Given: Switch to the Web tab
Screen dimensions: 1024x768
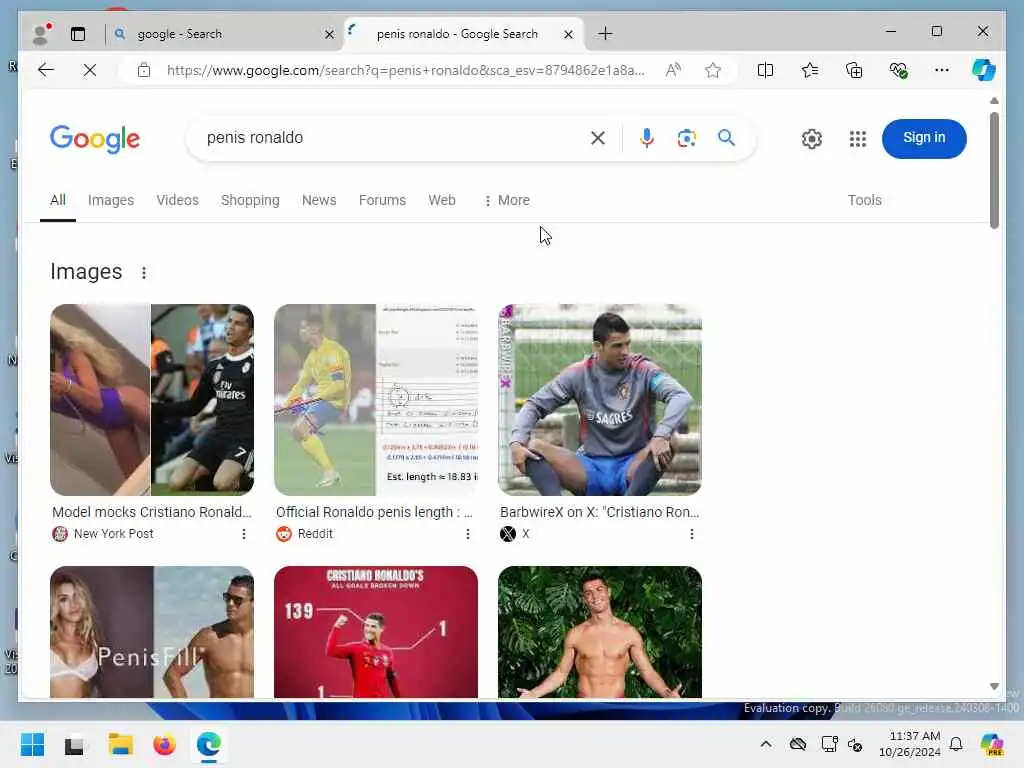Looking at the screenshot, I should (x=442, y=200).
